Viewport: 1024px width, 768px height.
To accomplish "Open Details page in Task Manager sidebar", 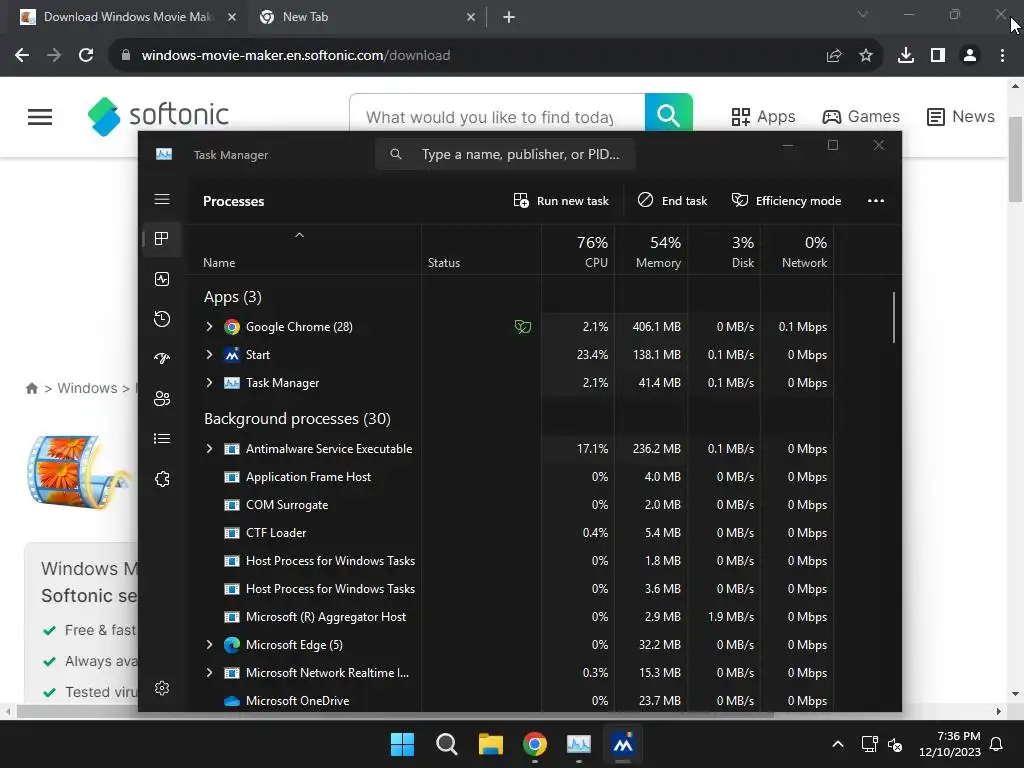I will [x=162, y=438].
